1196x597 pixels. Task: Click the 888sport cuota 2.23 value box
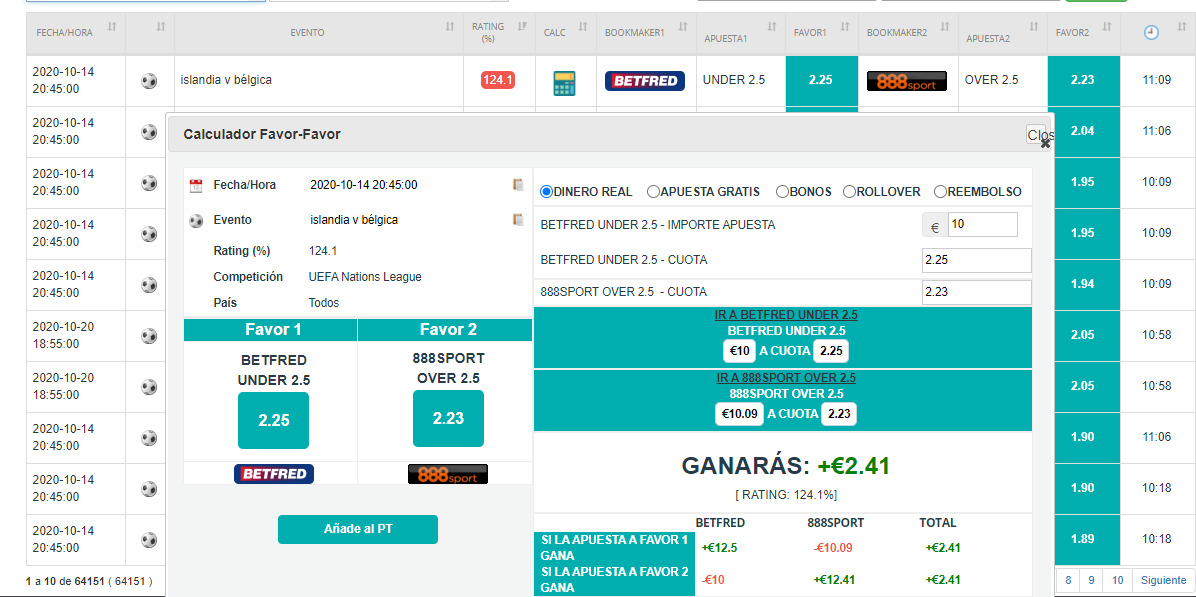coord(839,414)
